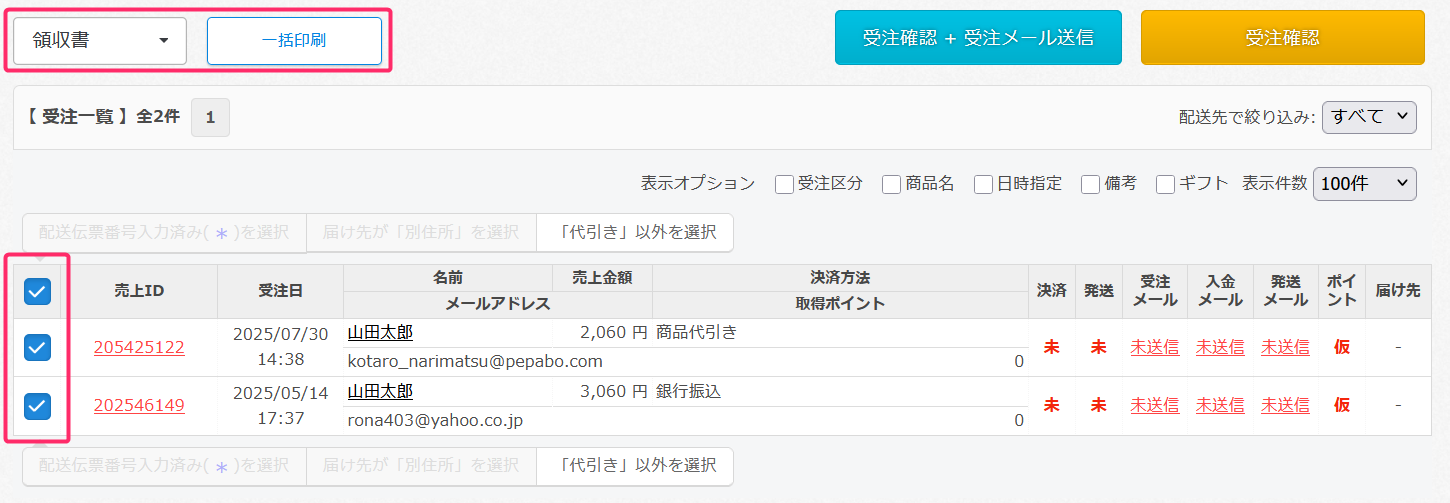Toggle the select-all checkbox in table header
Viewport: 1450px width, 503px height.
tap(37, 291)
